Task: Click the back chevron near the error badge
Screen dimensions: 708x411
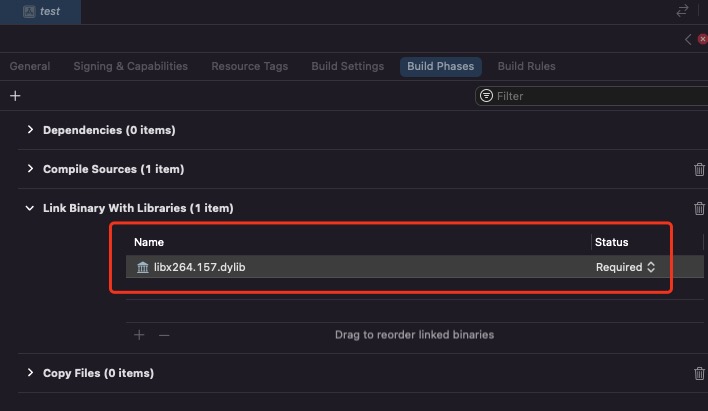Action: 688,39
